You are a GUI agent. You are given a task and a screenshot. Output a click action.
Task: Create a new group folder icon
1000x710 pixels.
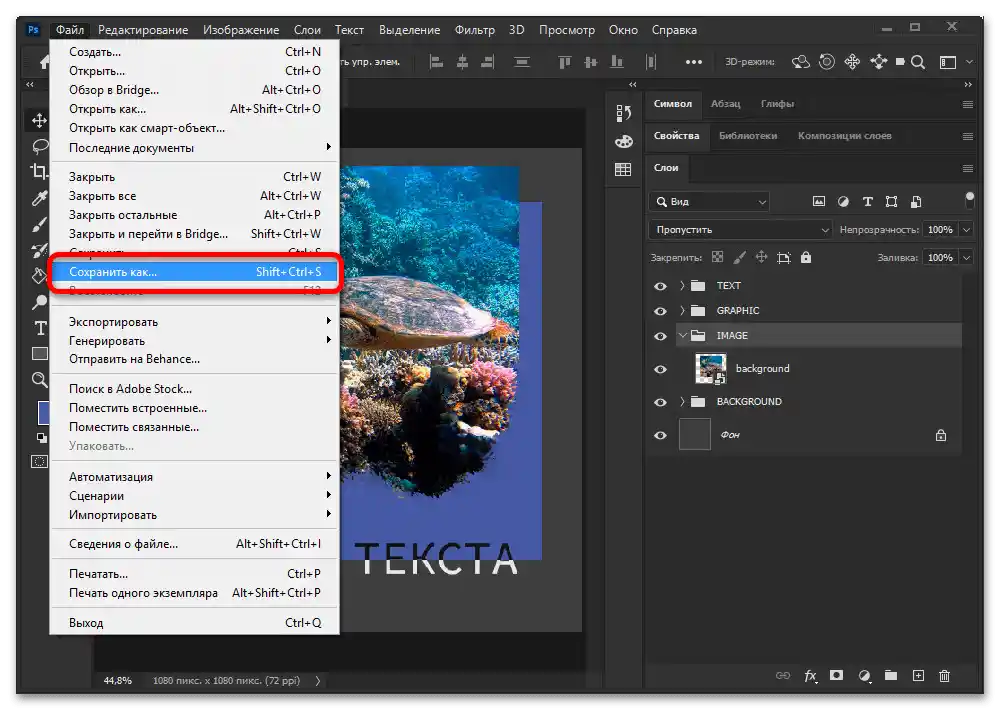[x=891, y=676]
